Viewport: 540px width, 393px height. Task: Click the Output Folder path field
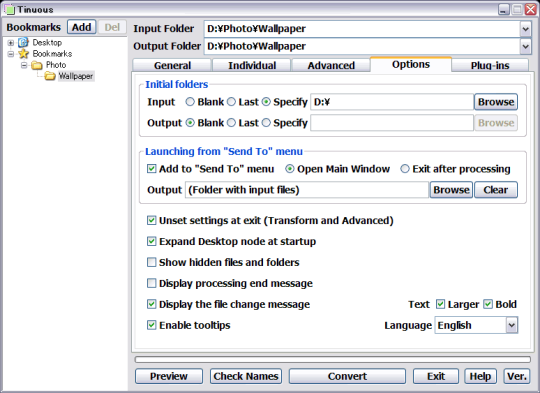pos(362,46)
